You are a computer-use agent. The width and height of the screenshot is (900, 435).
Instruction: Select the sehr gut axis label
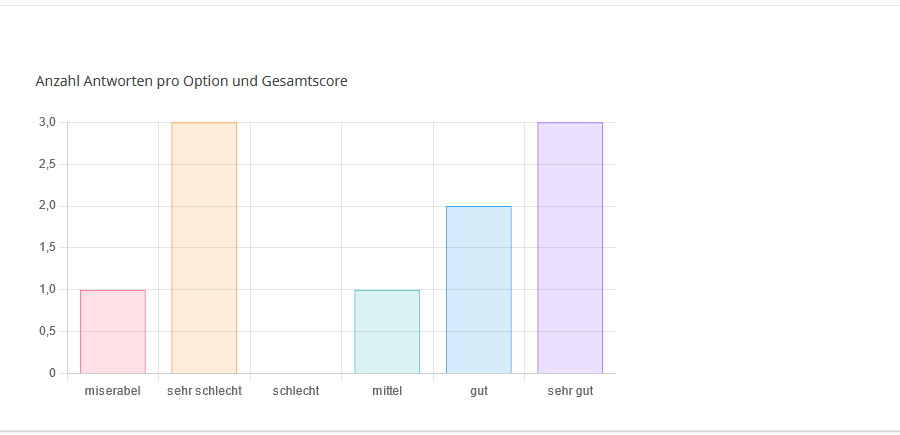(570, 391)
